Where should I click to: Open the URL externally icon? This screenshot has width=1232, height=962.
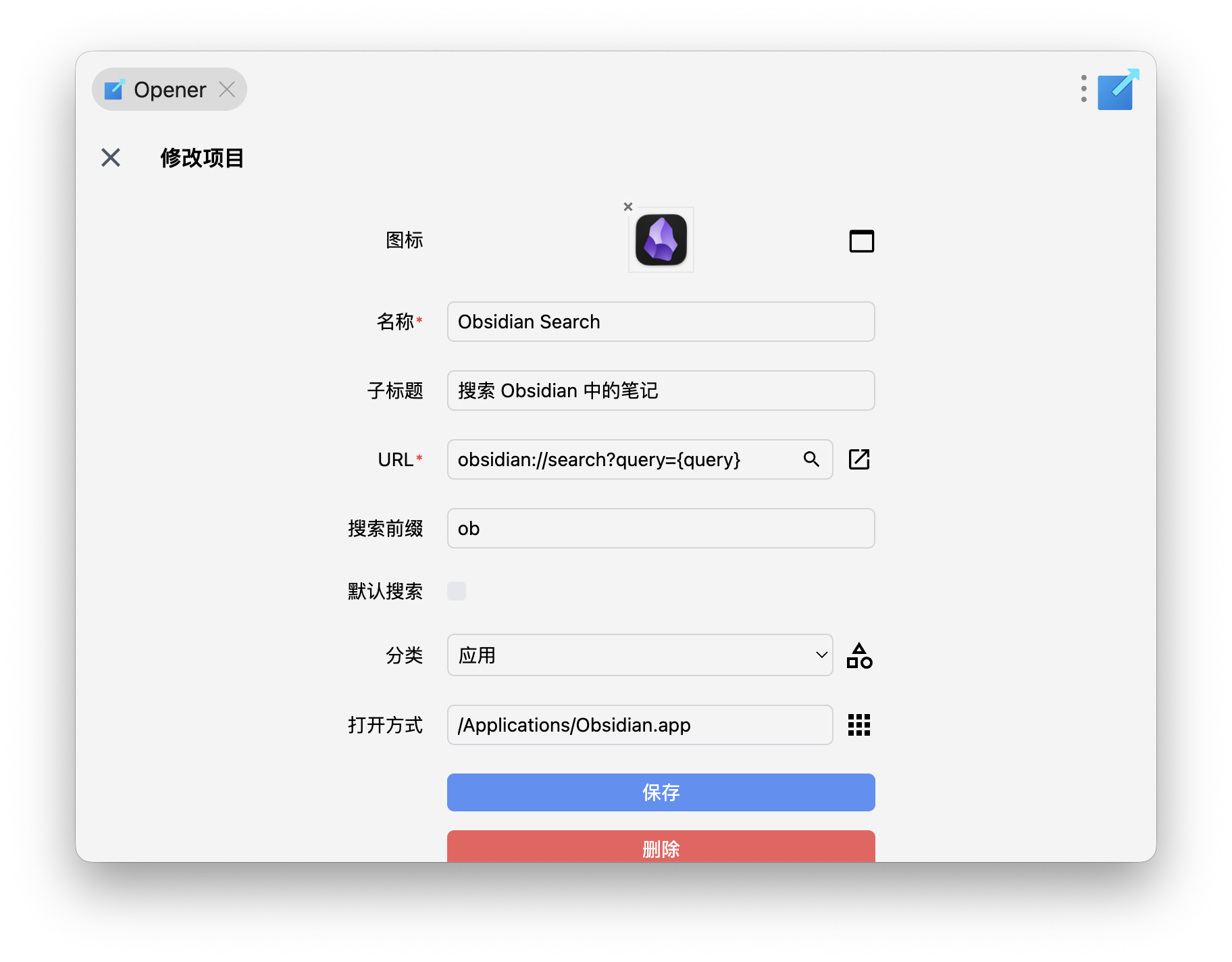(x=859, y=459)
